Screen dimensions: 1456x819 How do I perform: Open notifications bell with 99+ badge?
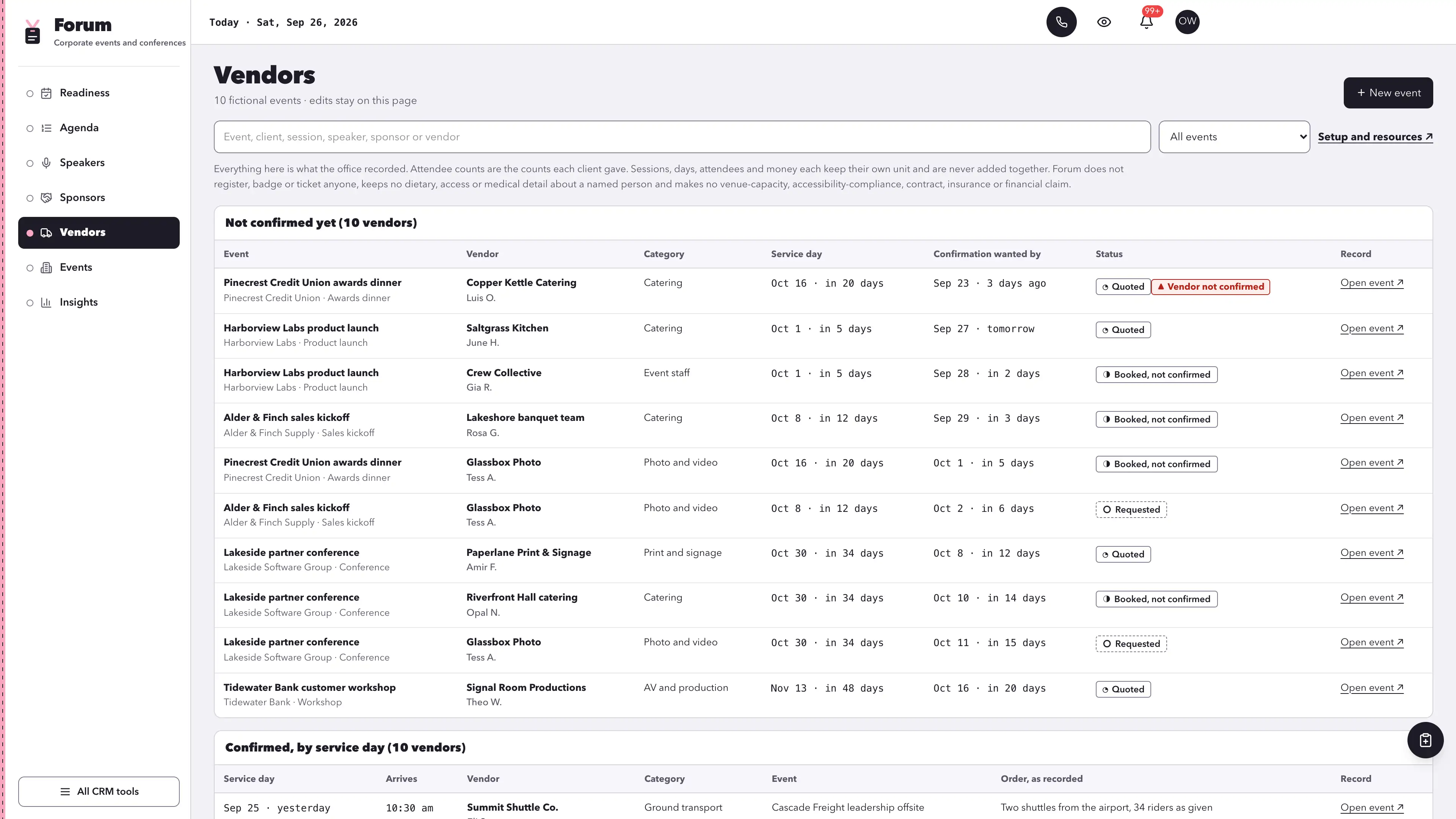(1146, 22)
